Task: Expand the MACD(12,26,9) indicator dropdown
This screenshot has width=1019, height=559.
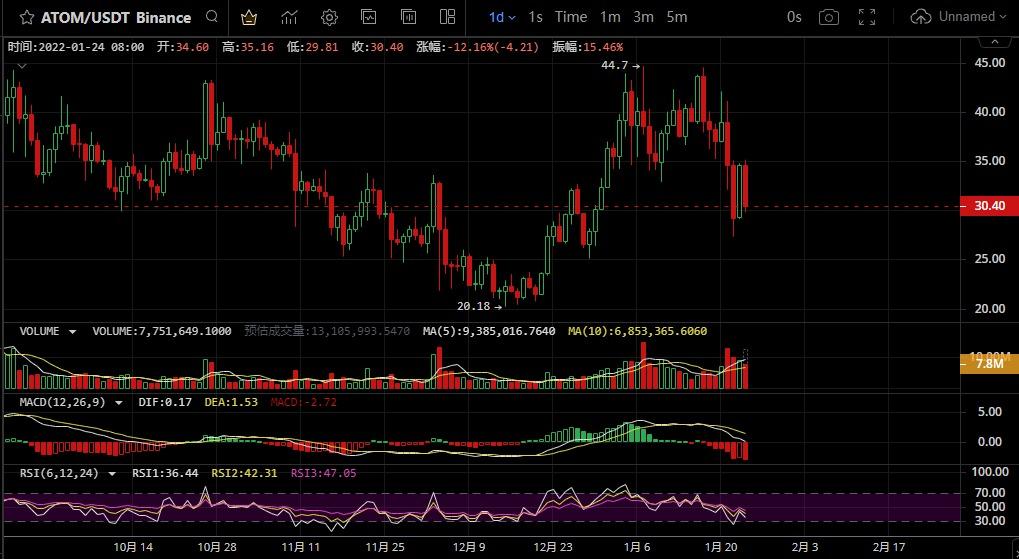Action: point(119,402)
